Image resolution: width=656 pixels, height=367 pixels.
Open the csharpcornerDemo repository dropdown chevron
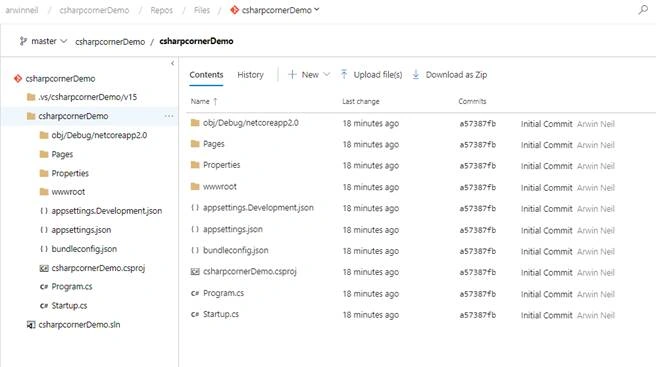(x=317, y=10)
